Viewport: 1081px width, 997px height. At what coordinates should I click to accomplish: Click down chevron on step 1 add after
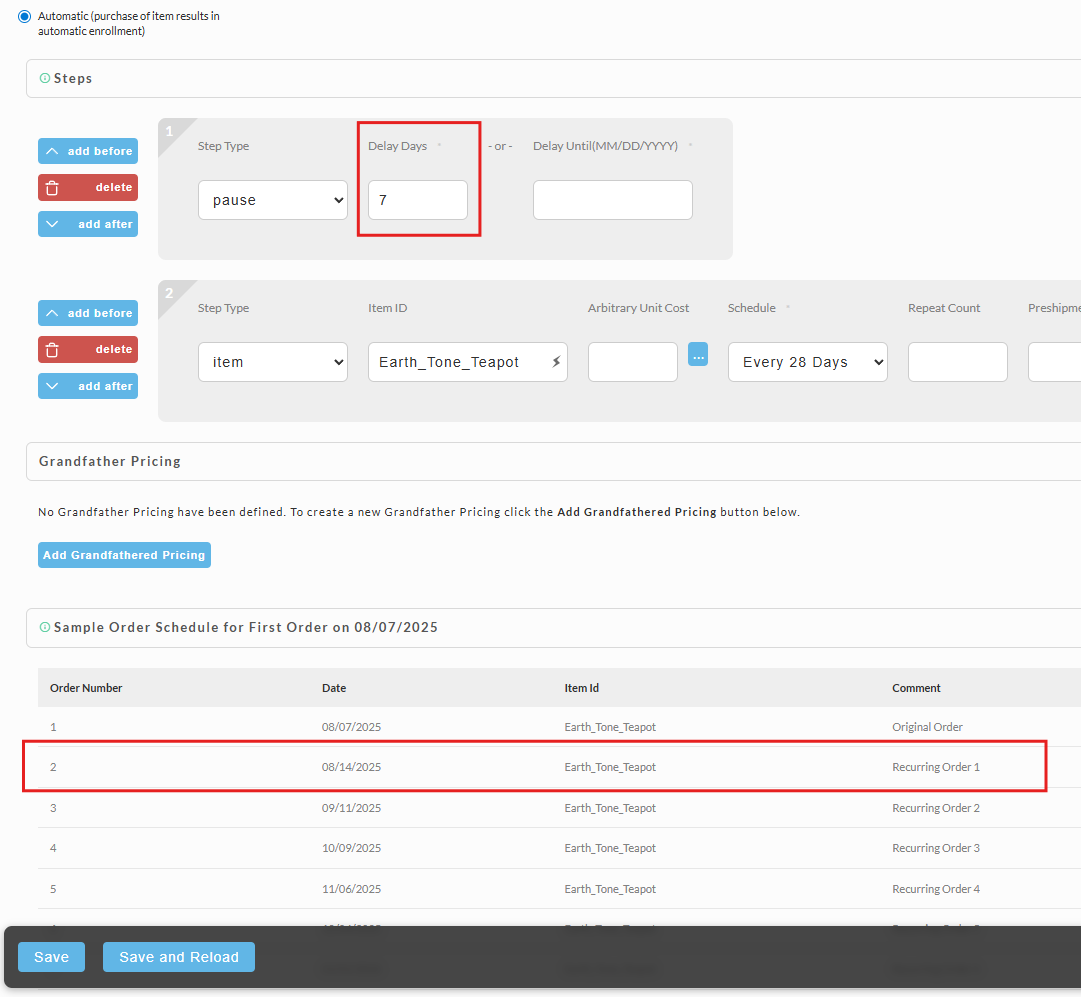pyautogui.click(x=52, y=224)
